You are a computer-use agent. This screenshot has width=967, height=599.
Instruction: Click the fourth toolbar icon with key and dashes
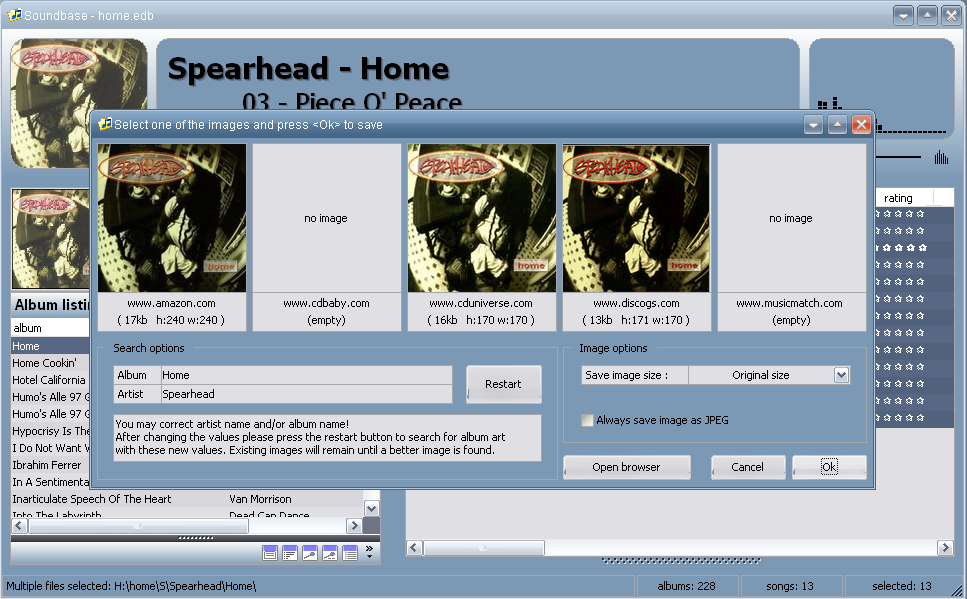330,553
